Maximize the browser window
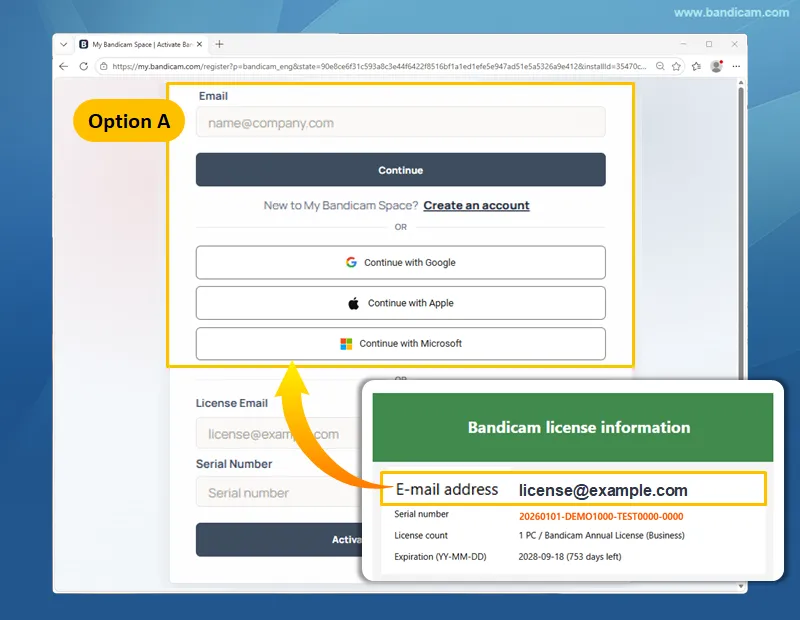This screenshot has height=620, width=800. (x=709, y=44)
